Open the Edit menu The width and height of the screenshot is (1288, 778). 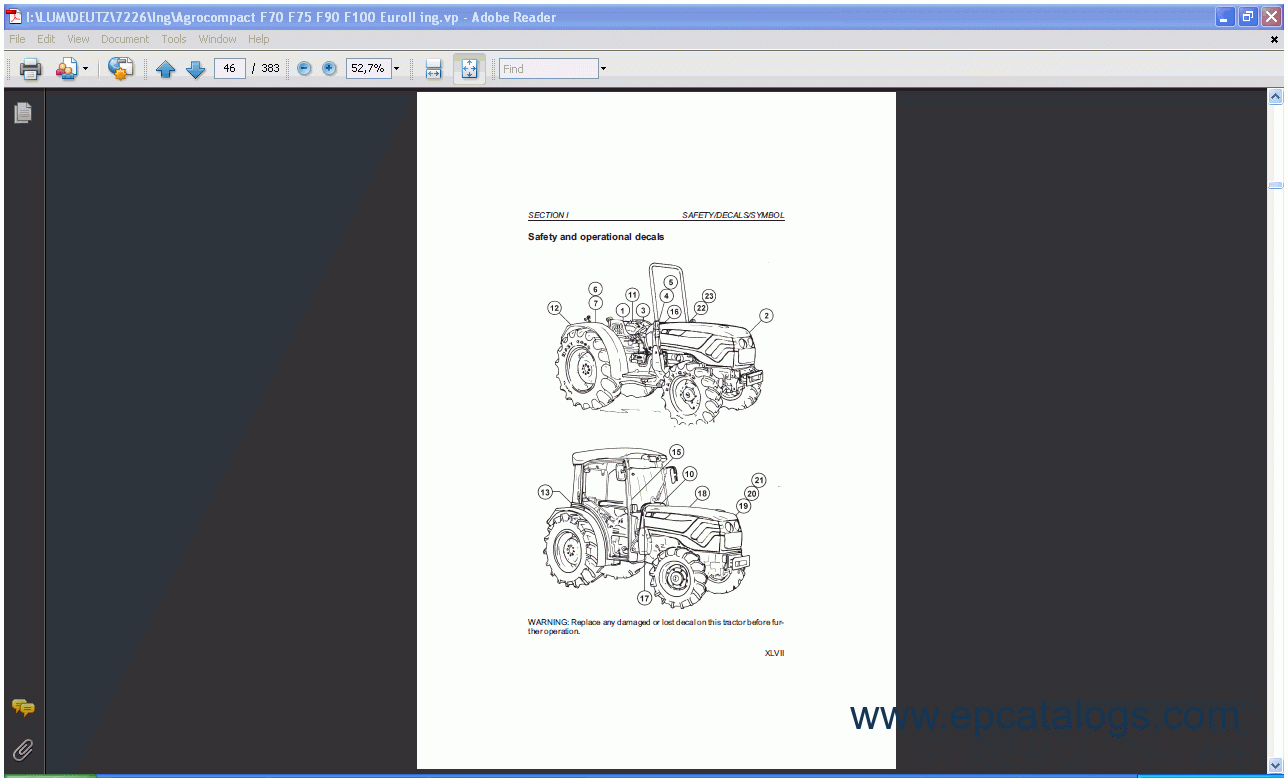pyautogui.click(x=46, y=39)
